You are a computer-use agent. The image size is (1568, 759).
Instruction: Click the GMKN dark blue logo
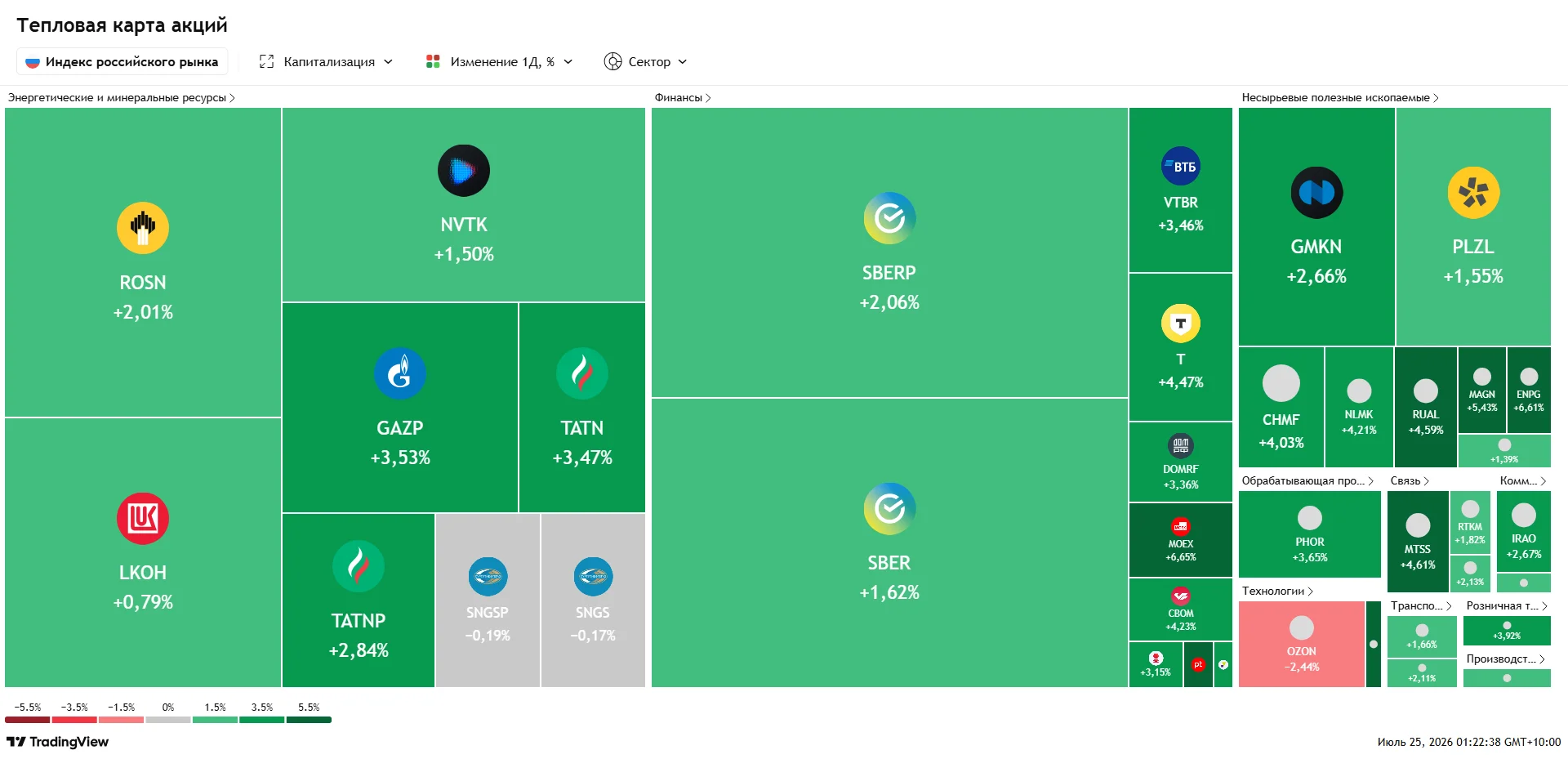coord(1316,192)
